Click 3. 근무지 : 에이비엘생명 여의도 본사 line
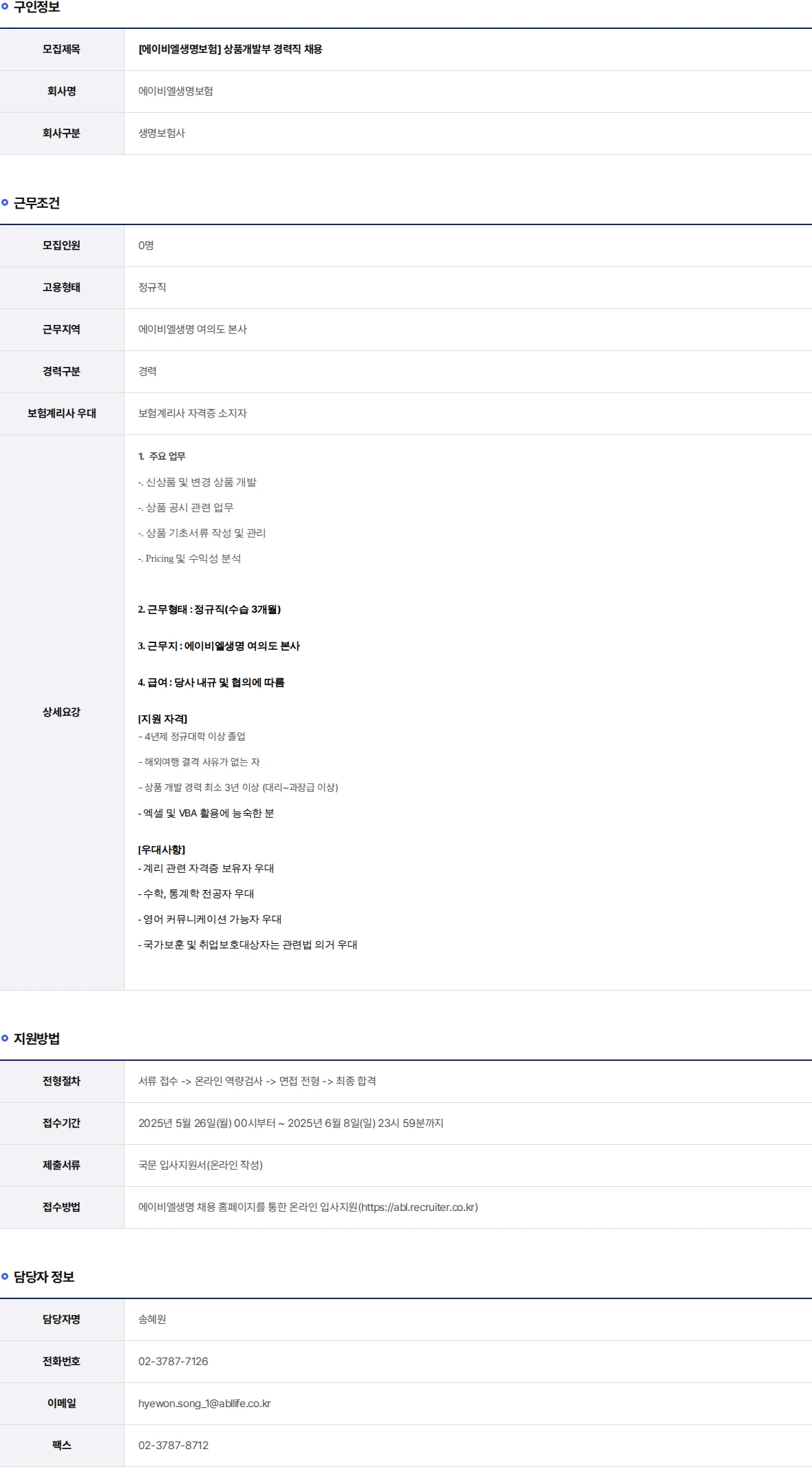The height and width of the screenshot is (1476, 812). tap(219, 646)
